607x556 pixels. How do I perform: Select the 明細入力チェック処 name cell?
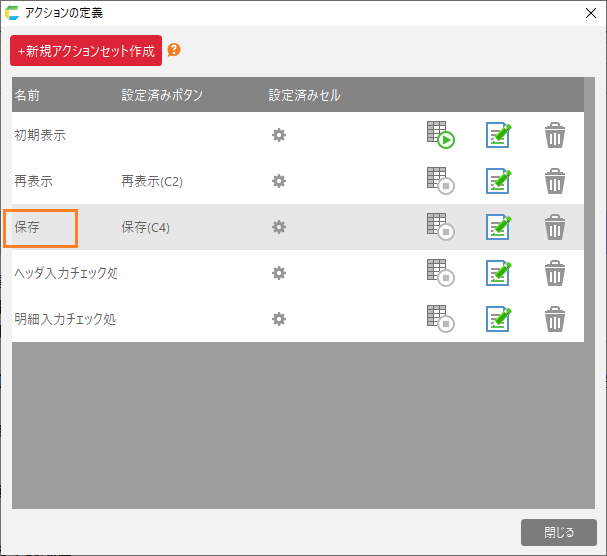pos(65,319)
